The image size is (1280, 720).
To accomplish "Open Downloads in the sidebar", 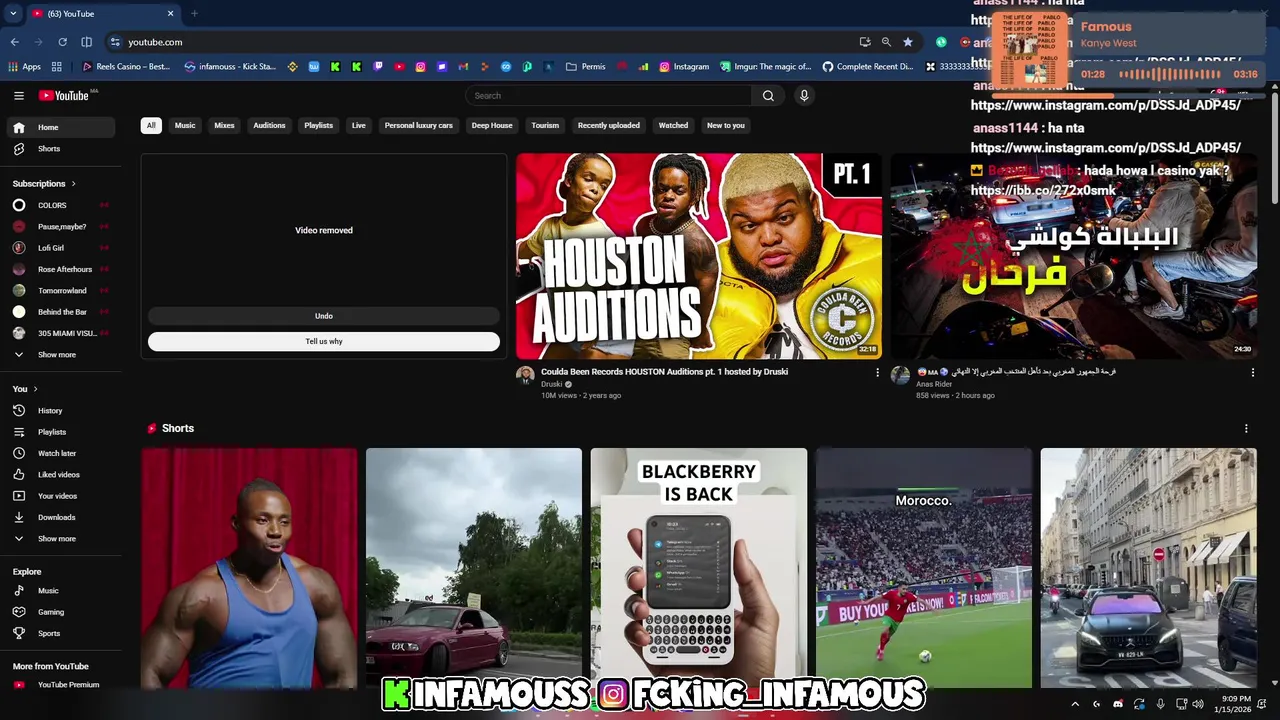I will point(62,518).
